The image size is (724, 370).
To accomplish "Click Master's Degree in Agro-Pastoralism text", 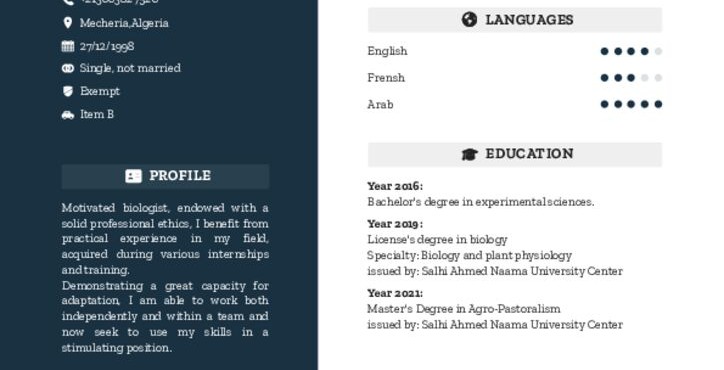I will [464, 309].
